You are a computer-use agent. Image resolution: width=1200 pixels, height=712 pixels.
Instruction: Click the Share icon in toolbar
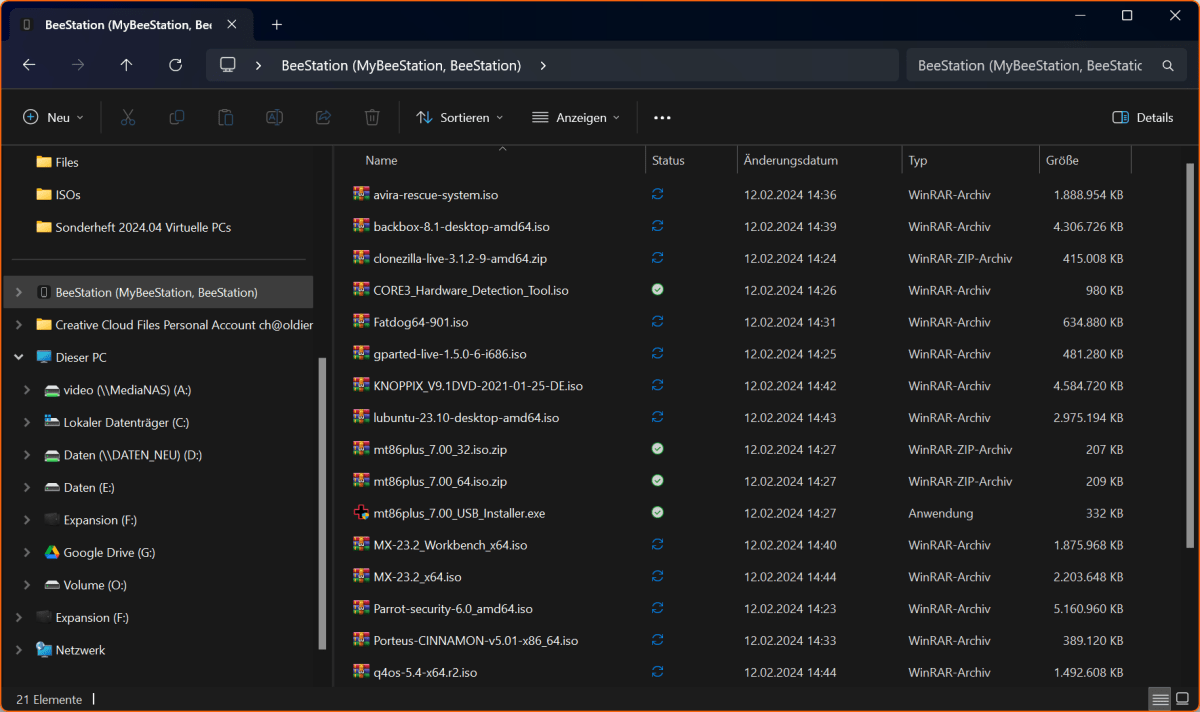323,117
